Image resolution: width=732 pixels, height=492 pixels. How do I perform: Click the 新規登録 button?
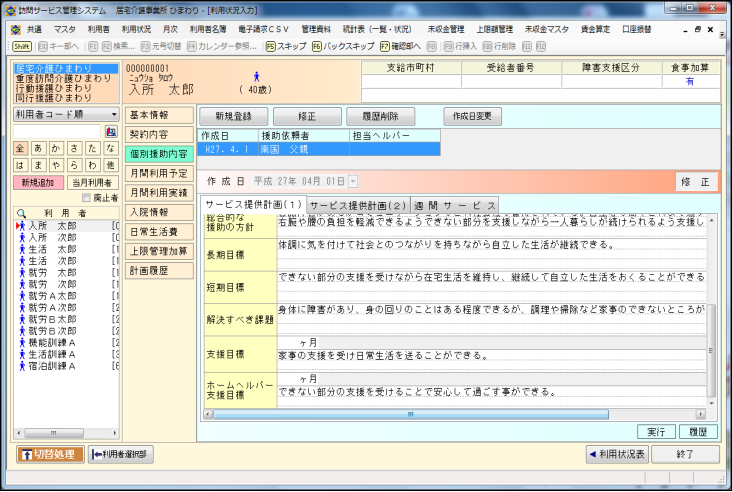230,115
